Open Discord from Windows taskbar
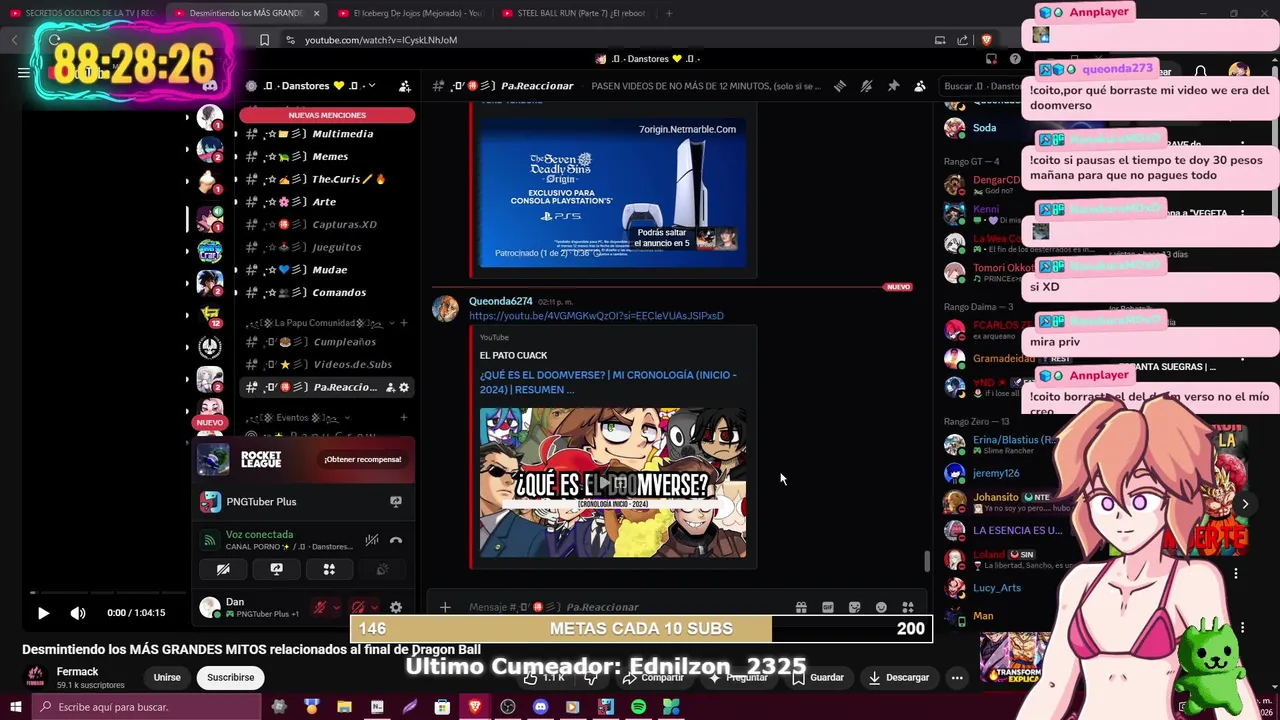The height and width of the screenshot is (720, 1280). pyautogui.click(x=540, y=707)
